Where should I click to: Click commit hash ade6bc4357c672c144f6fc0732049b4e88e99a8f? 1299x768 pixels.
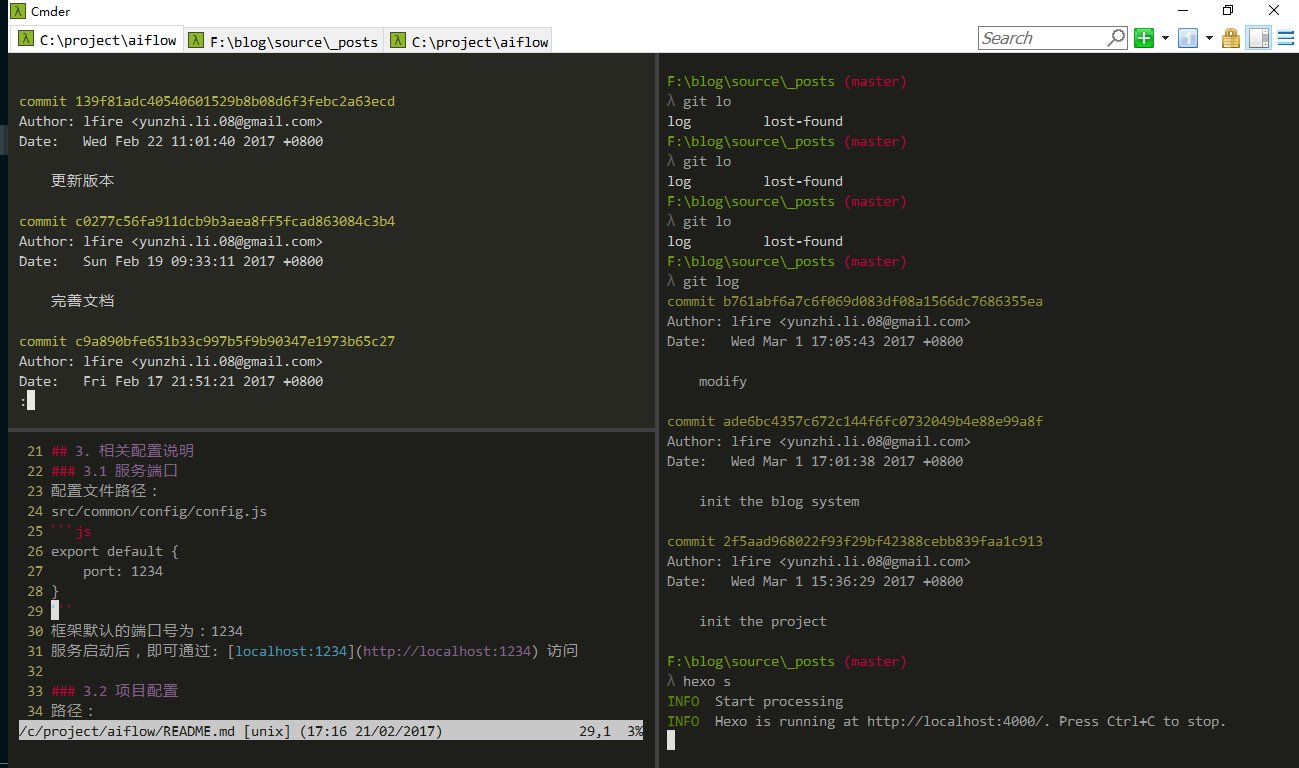click(x=883, y=421)
